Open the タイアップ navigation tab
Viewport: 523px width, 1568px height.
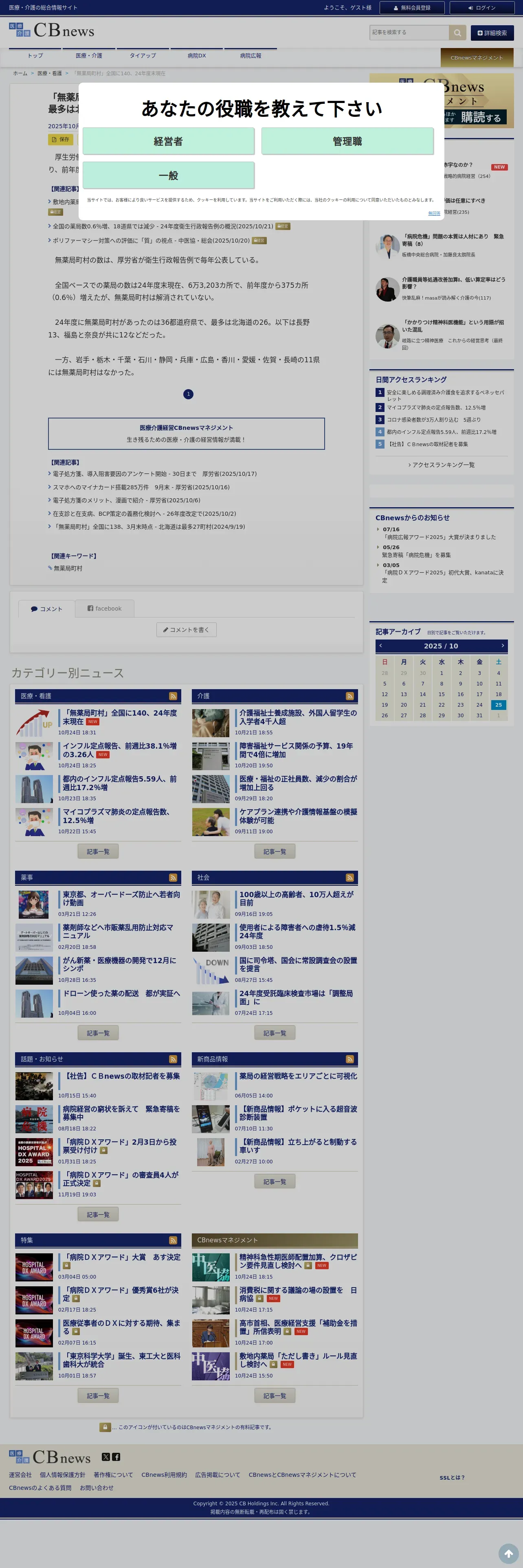pyautogui.click(x=143, y=55)
